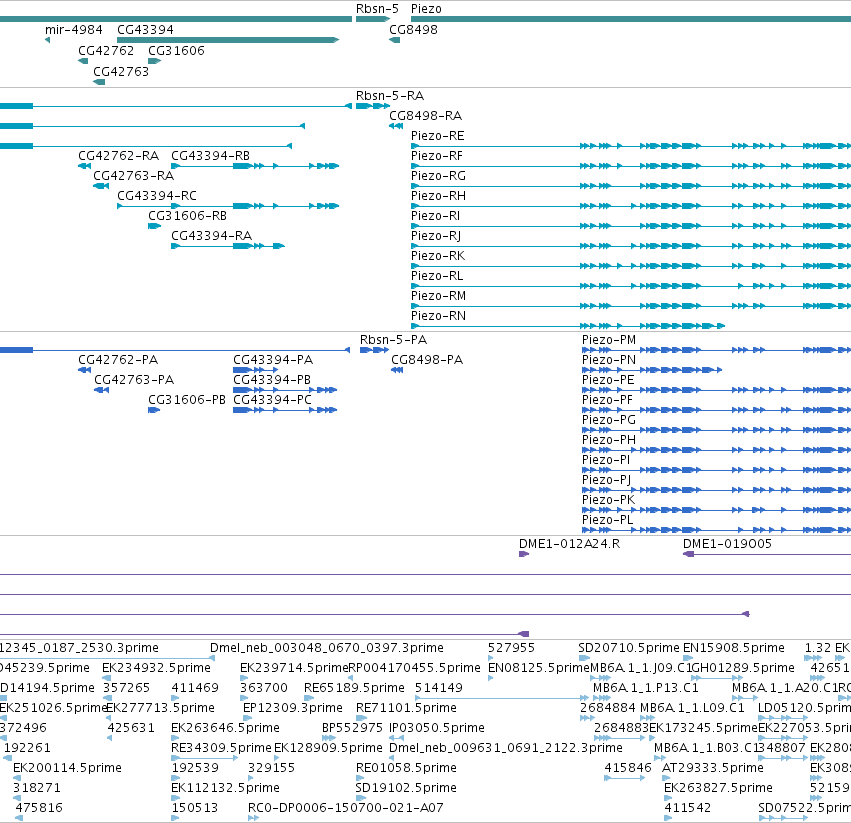Select feature DME1-012A24.R

pos(569,544)
